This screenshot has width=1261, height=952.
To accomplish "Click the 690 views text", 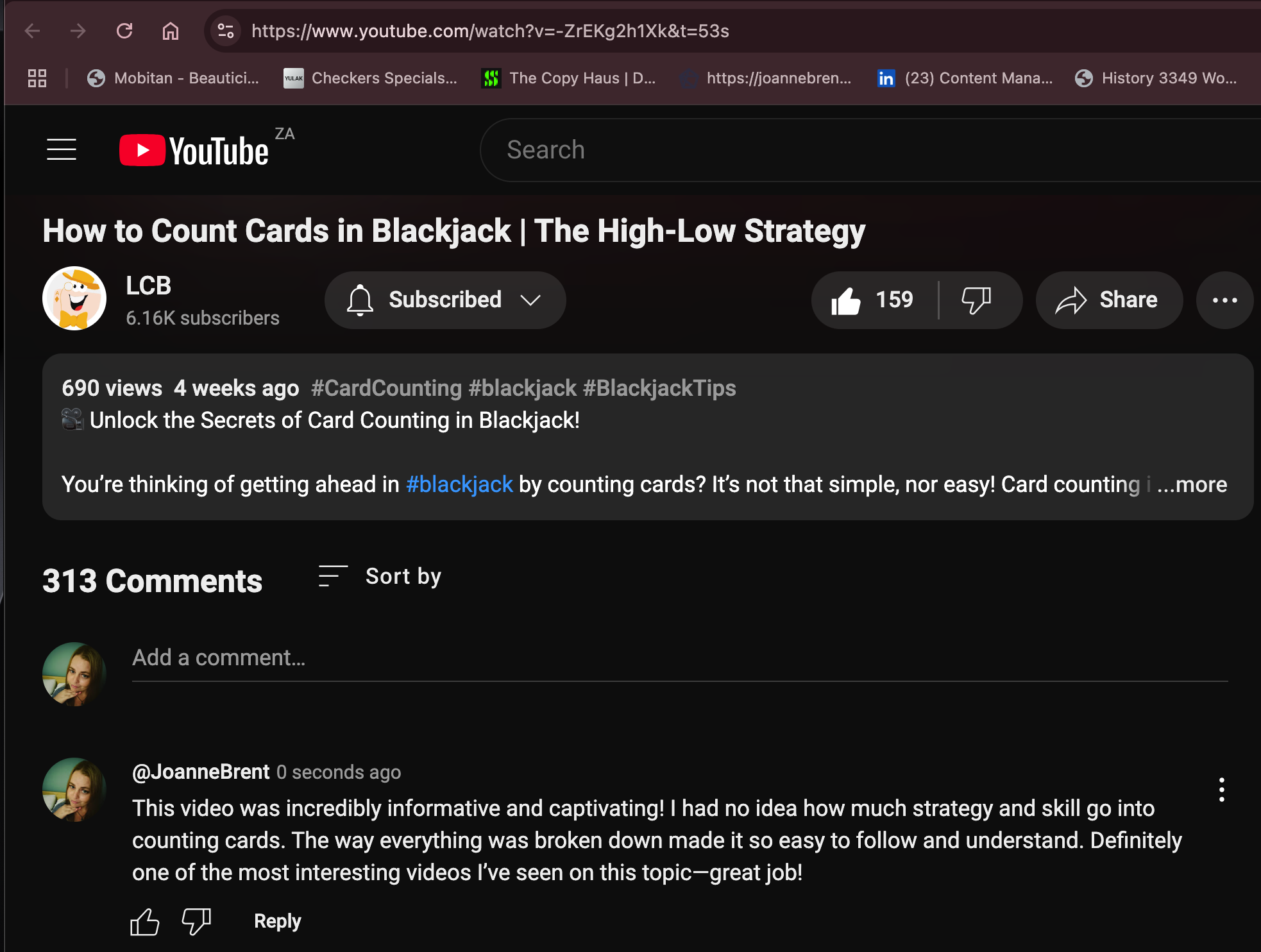I will click(112, 388).
